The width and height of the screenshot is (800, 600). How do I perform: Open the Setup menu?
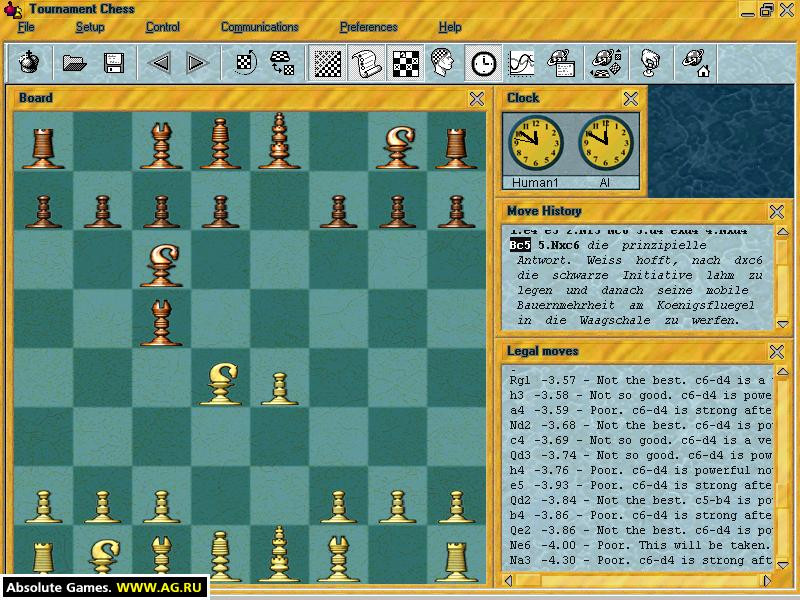click(90, 27)
